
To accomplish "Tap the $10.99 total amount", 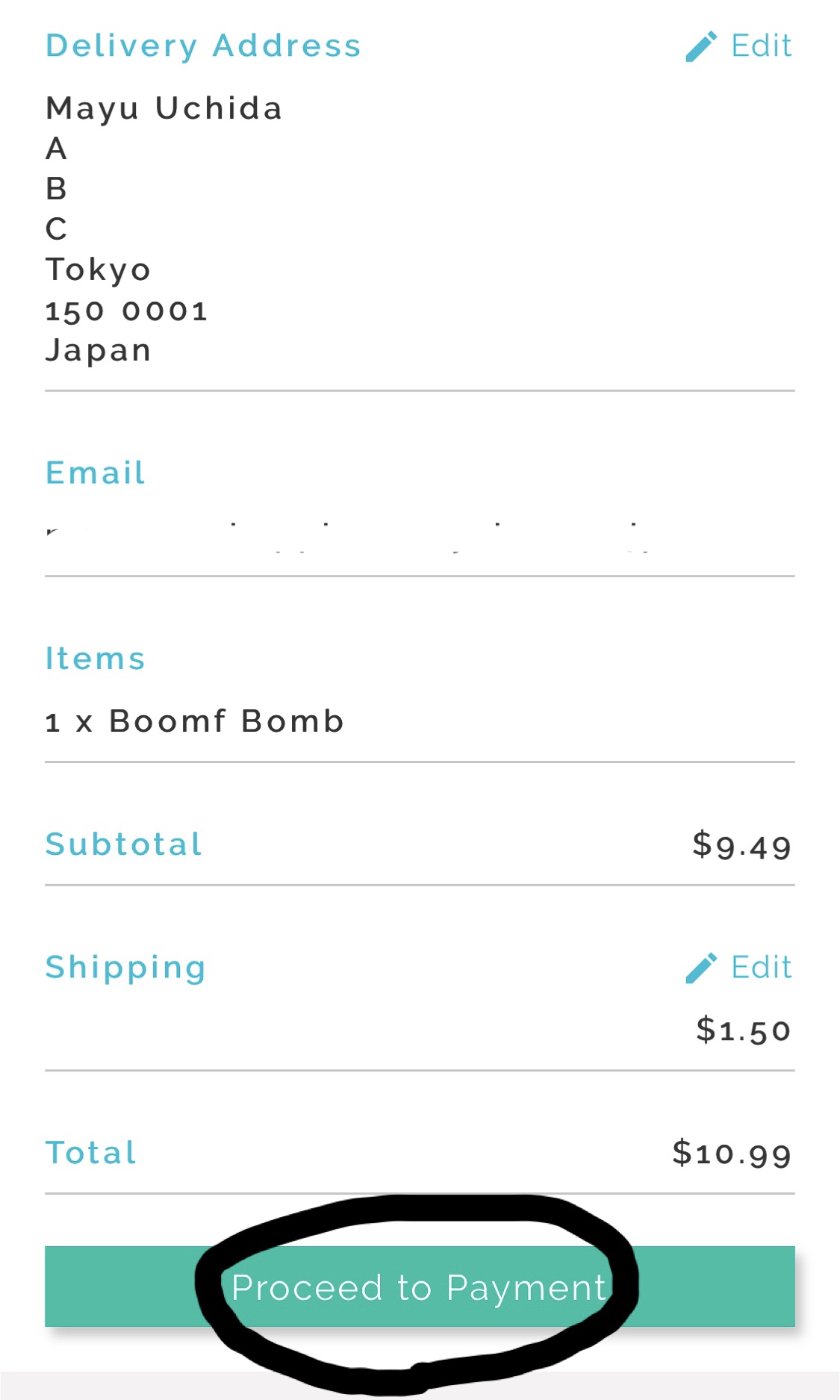I will 731,1154.
